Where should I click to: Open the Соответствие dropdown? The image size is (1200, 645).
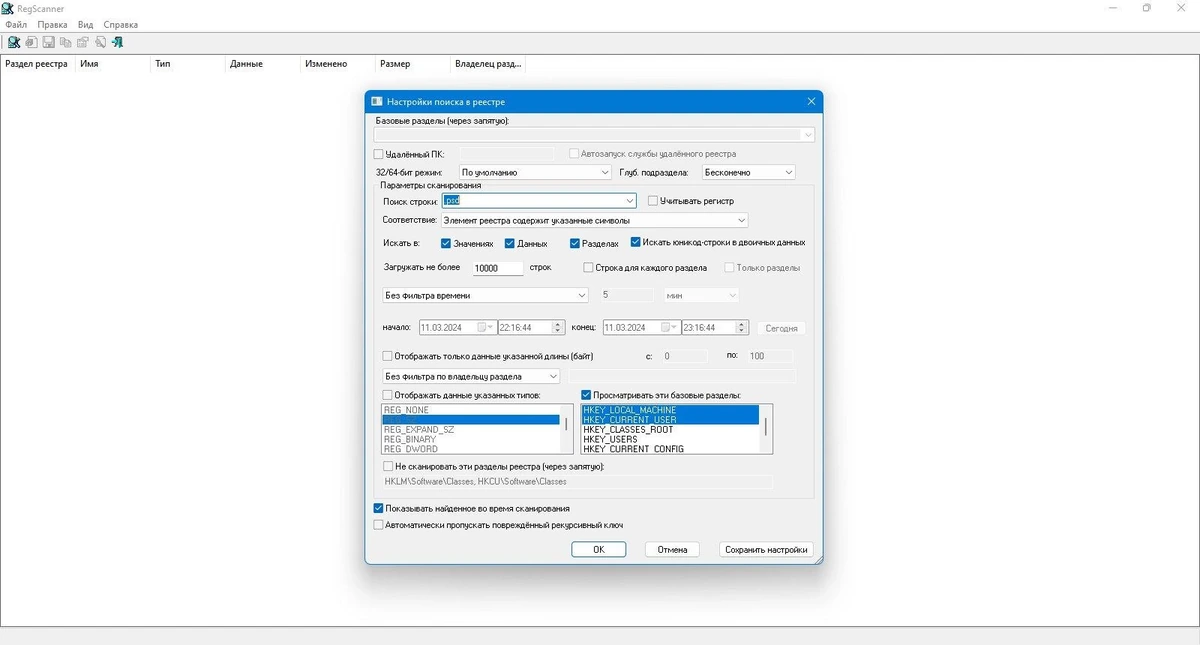click(x=594, y=220)
